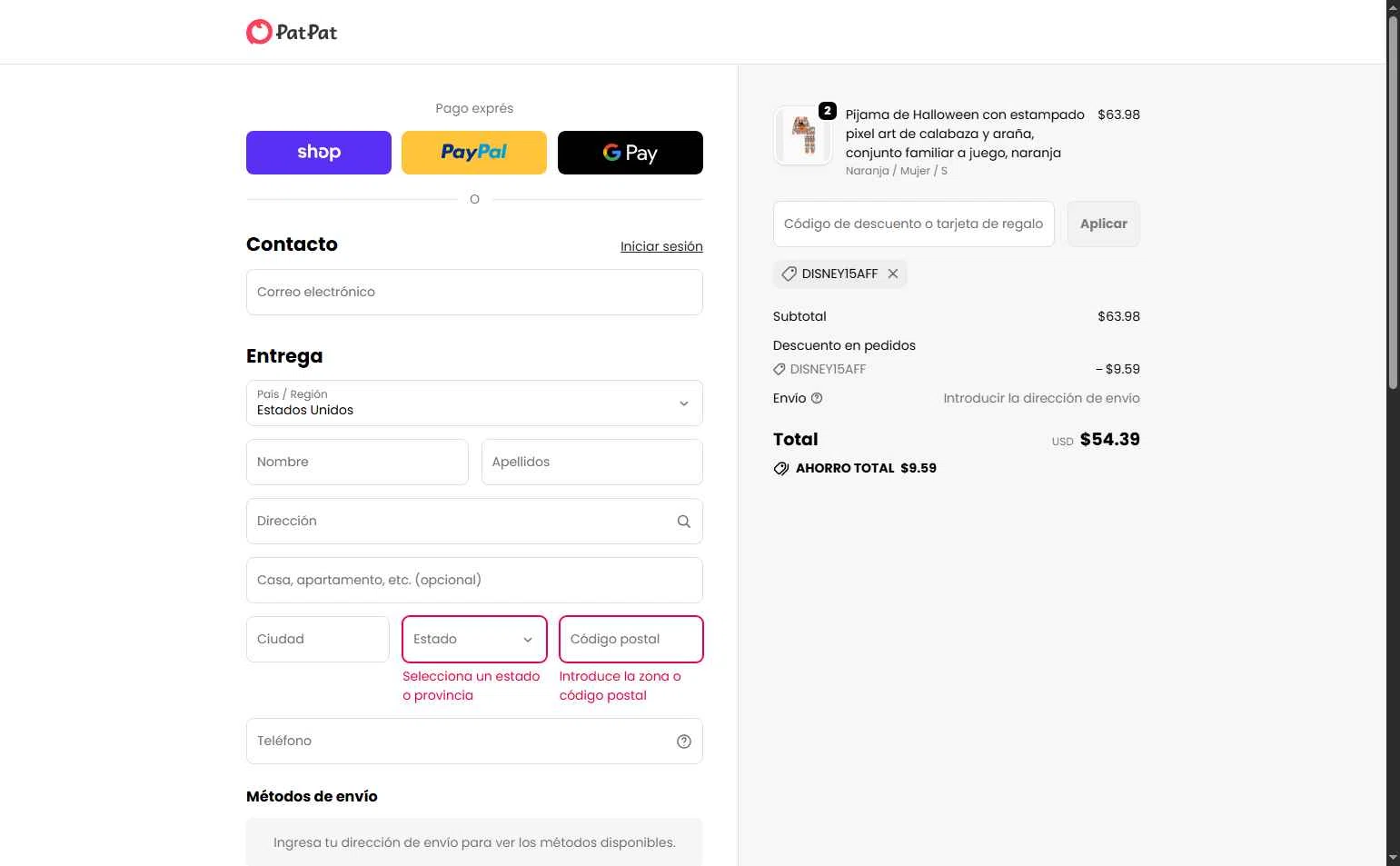Click the search magnifier in Dirección field
Image resolution: width=1400 pixels, height=866 pixels.
(x=684, y=522)
